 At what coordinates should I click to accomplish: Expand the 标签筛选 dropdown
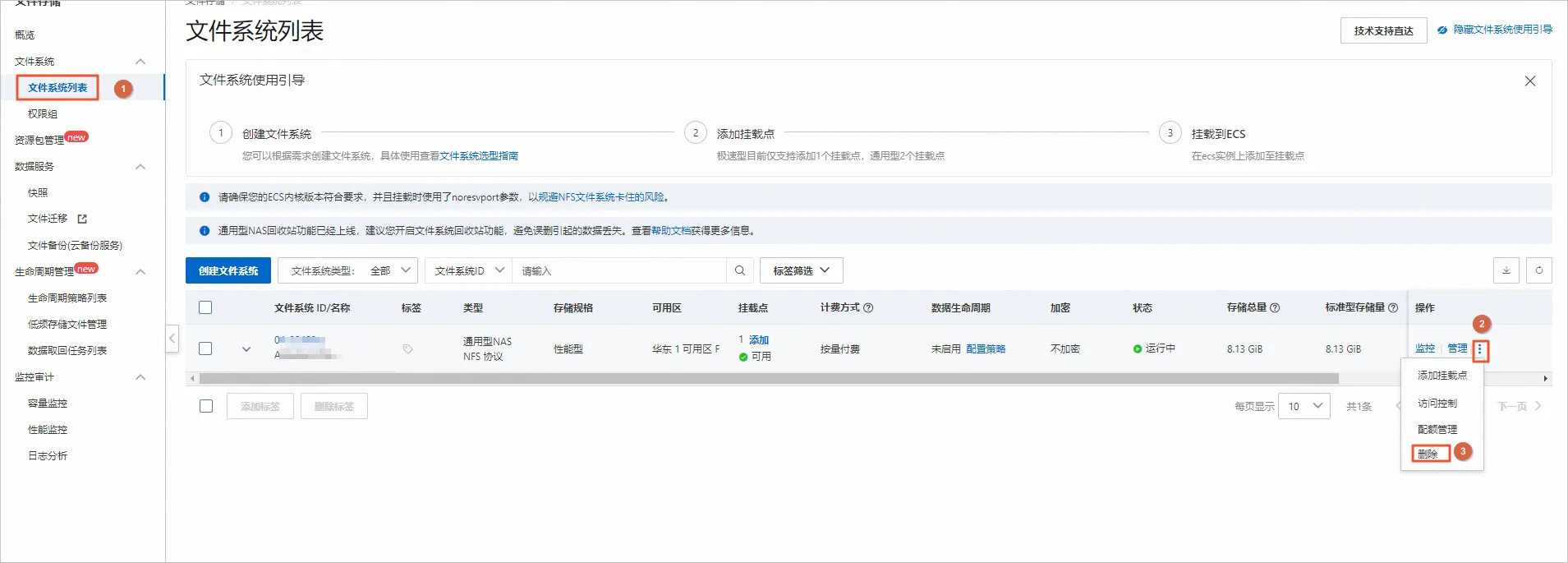(x=801, y=270)
